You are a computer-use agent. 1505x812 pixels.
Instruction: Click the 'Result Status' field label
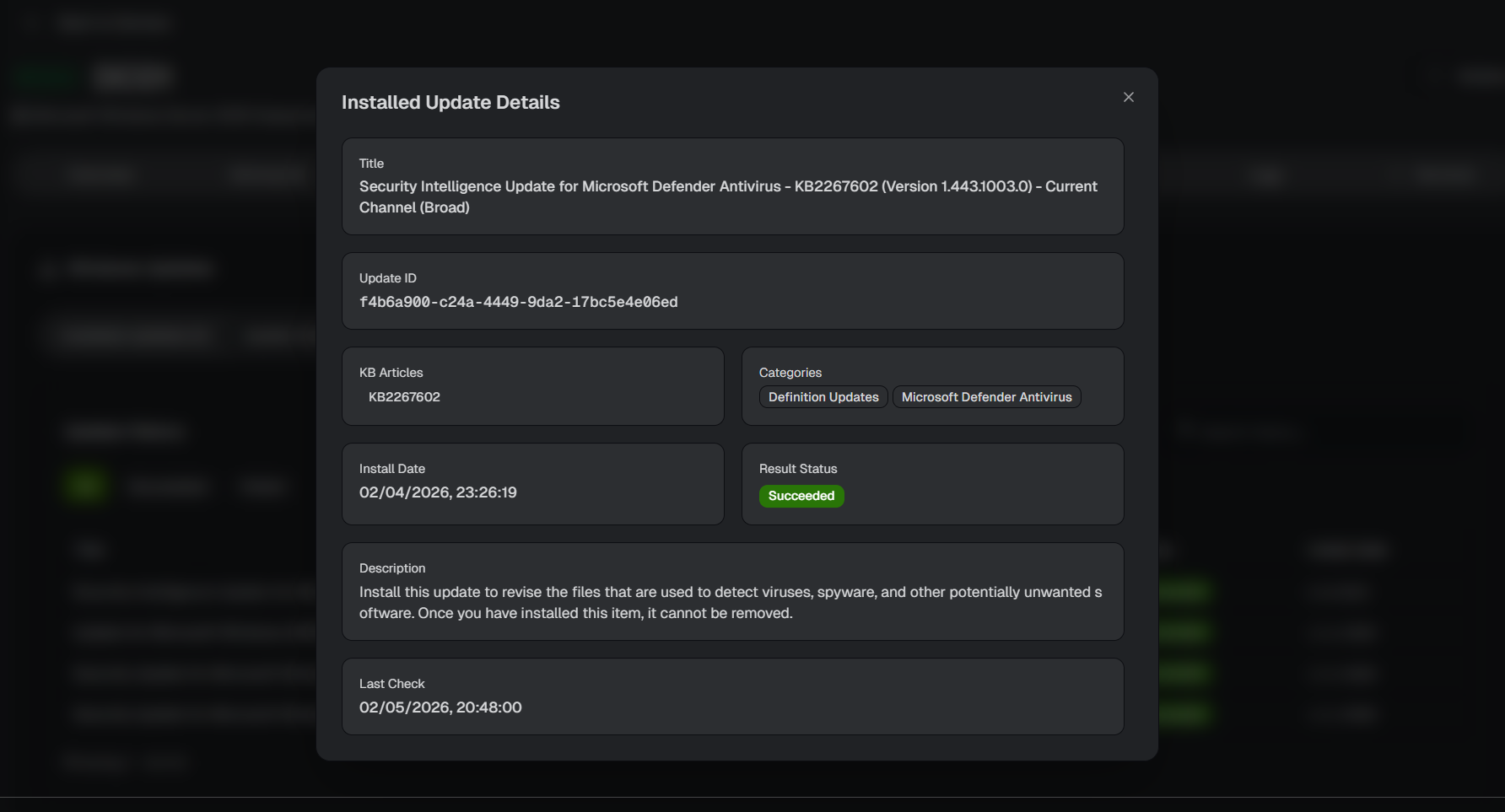(797, 469)
